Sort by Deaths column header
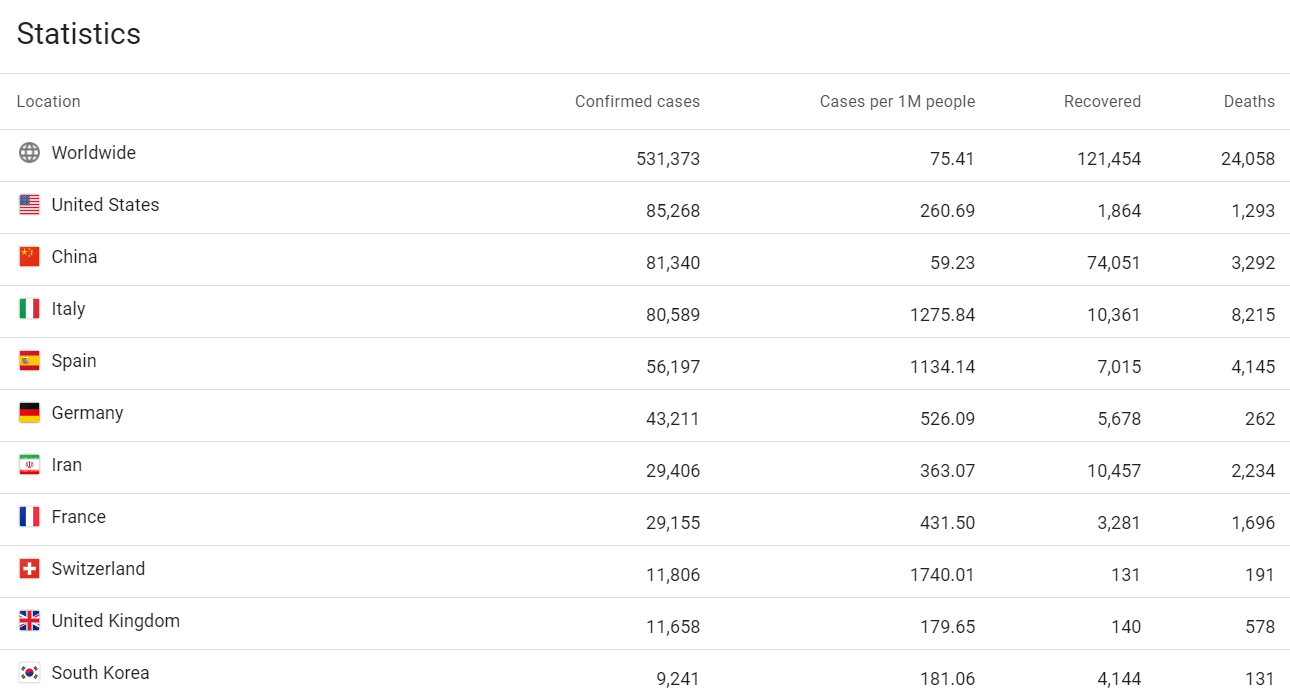 (1249, 101)
